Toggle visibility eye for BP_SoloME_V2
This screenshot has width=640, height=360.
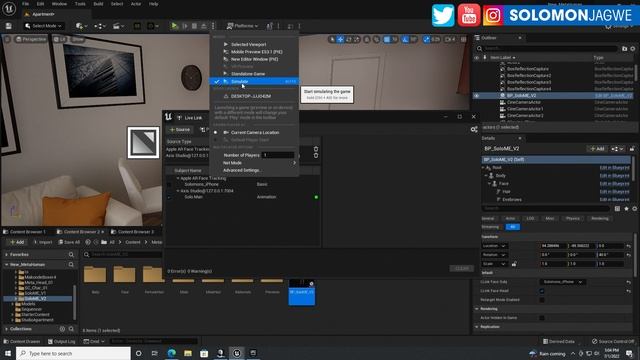476,96
